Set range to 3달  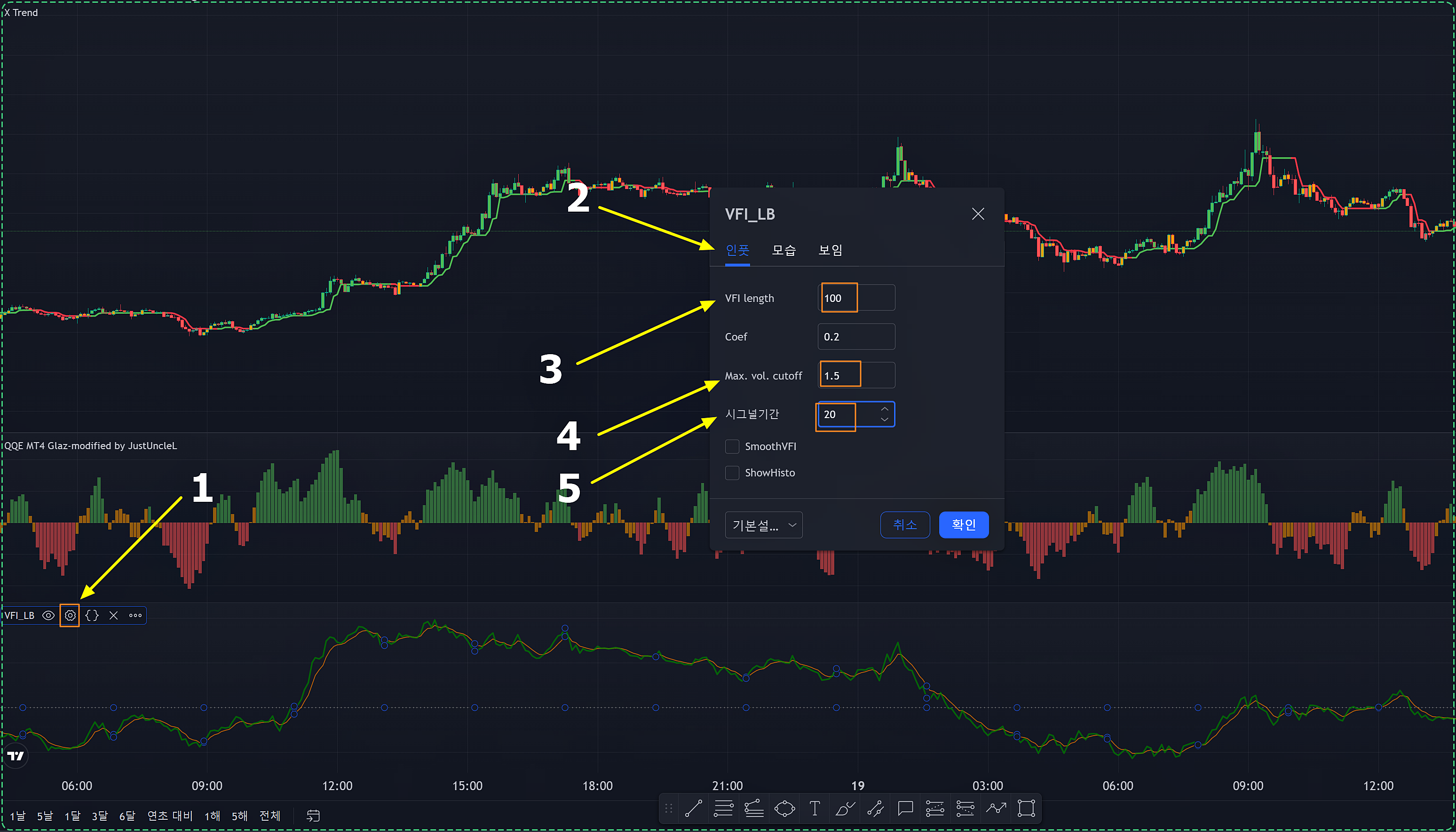coord(99,816)
